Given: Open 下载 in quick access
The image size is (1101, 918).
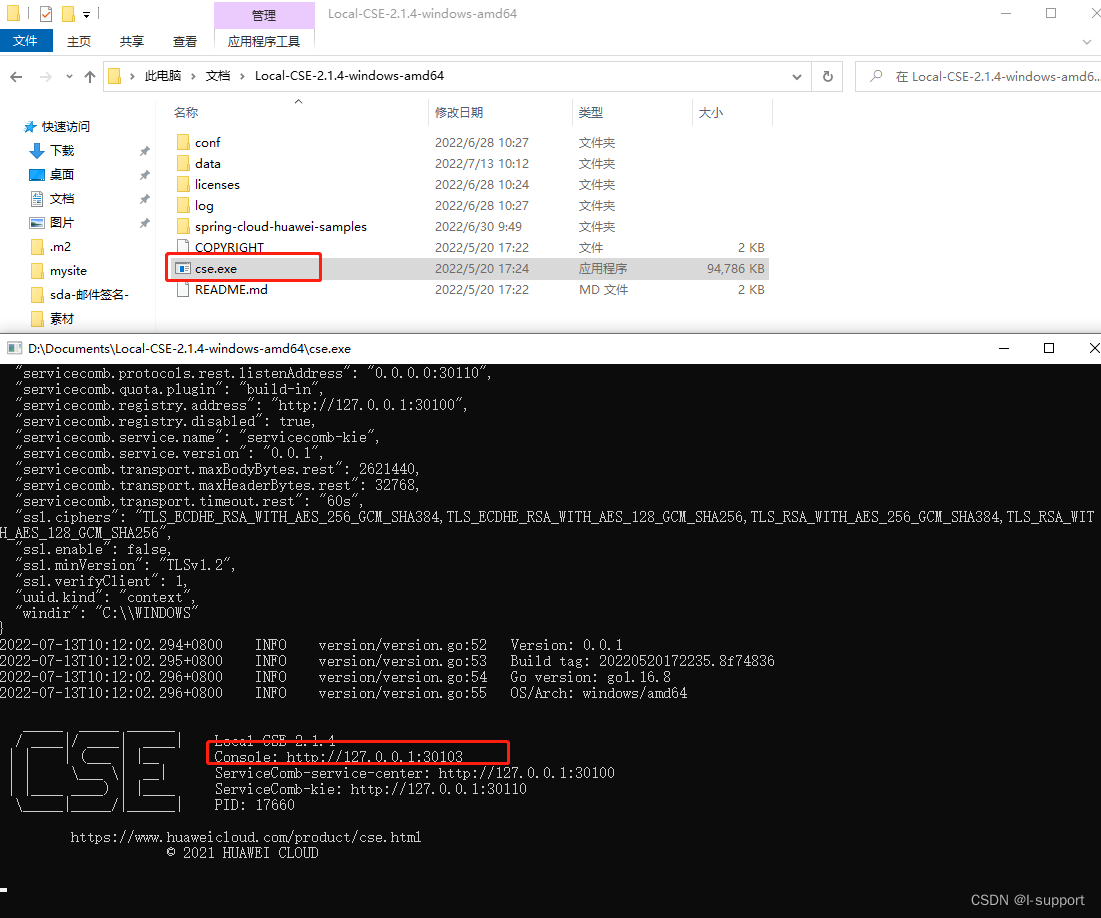Looking at the screenshot, I should coord(62,150).
